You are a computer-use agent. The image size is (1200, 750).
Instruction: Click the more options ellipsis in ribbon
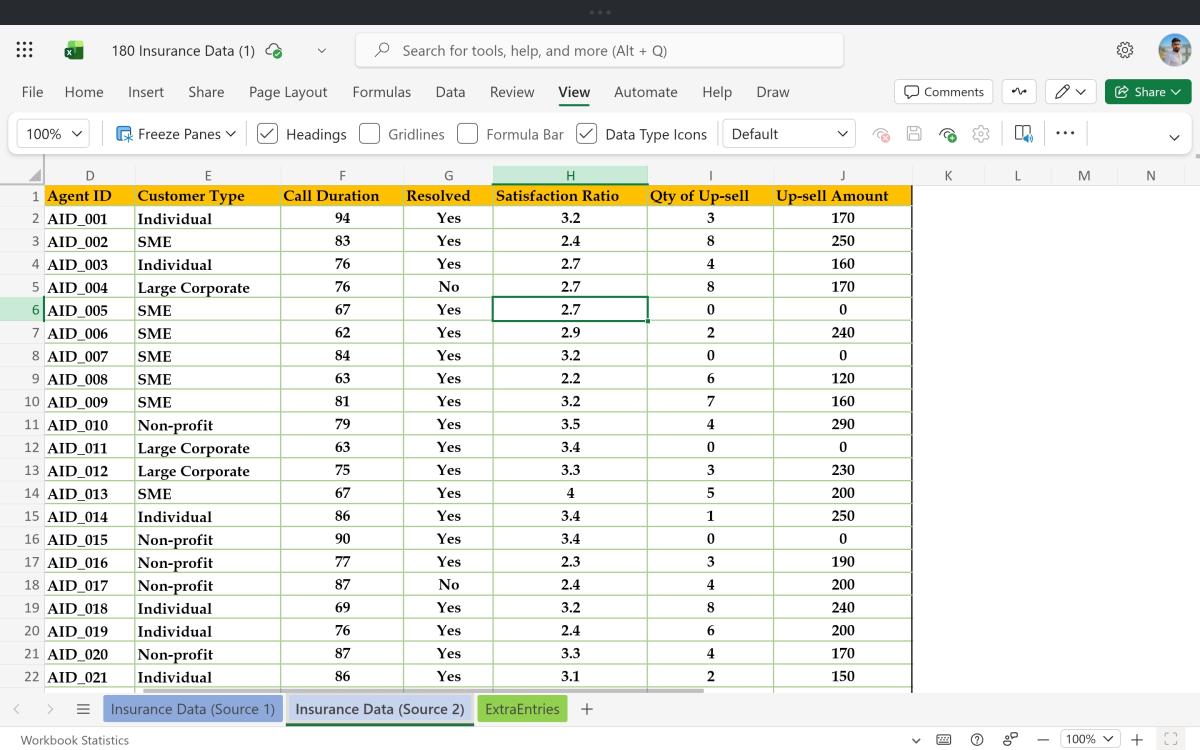click(1065, 134)
